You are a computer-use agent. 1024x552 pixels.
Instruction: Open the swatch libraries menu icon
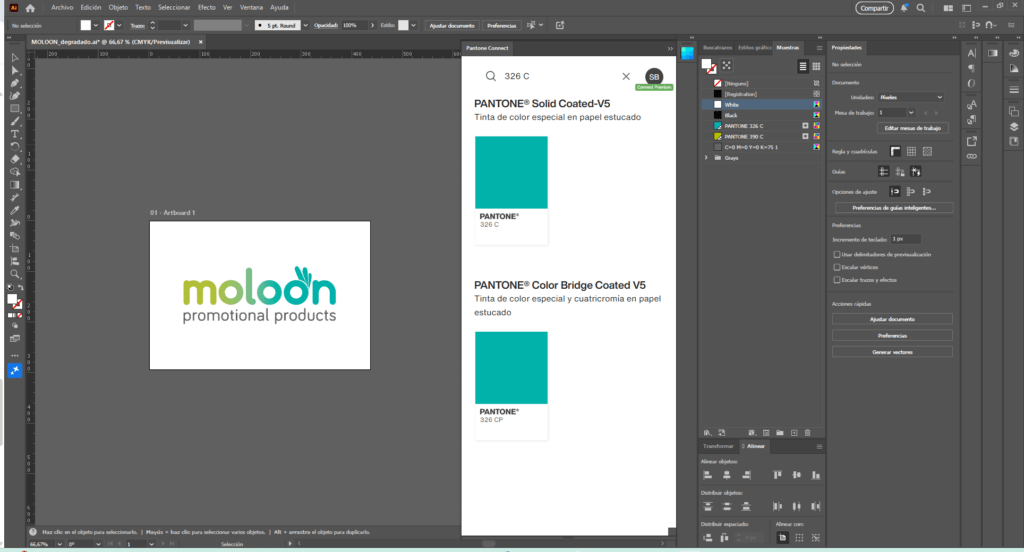coord(707,432)
